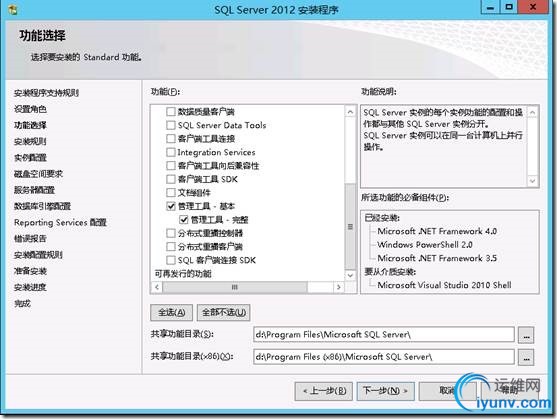
Task: Click Microsoft .NET Framework 4.0 entry
Action: 437,231
